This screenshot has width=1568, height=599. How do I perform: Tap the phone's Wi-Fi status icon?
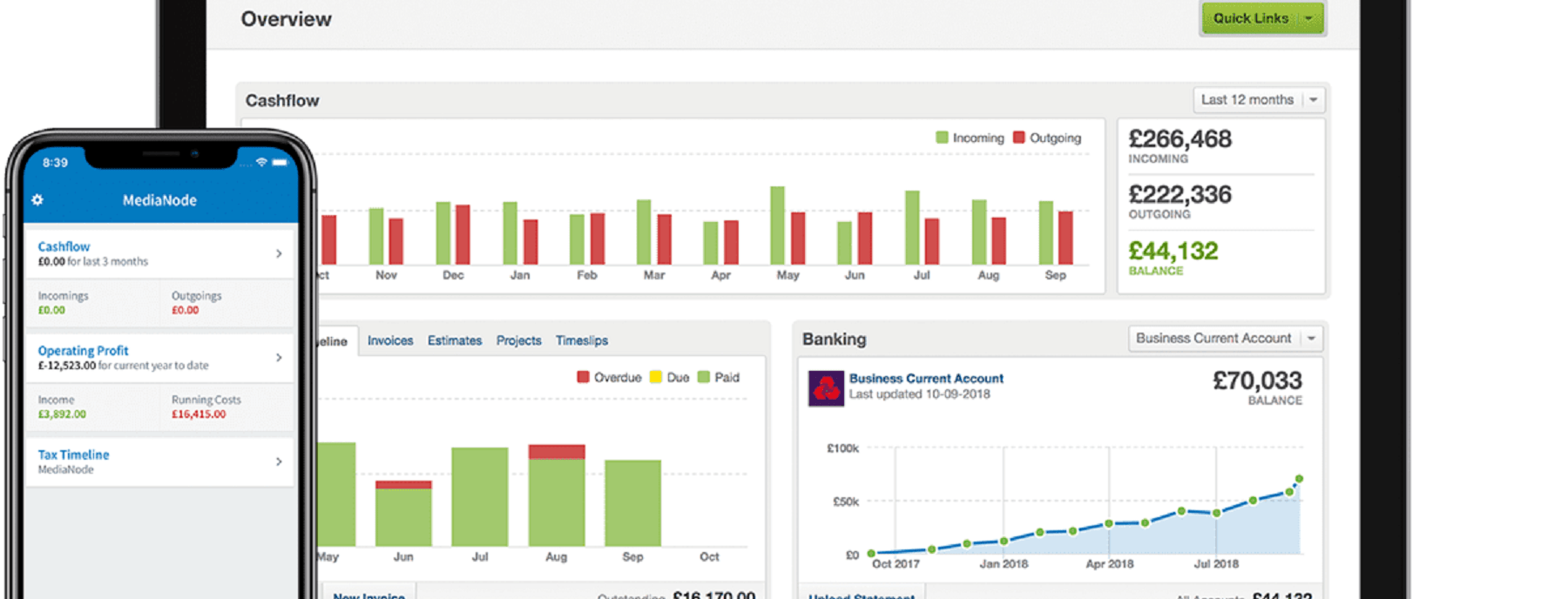point(260,163)
